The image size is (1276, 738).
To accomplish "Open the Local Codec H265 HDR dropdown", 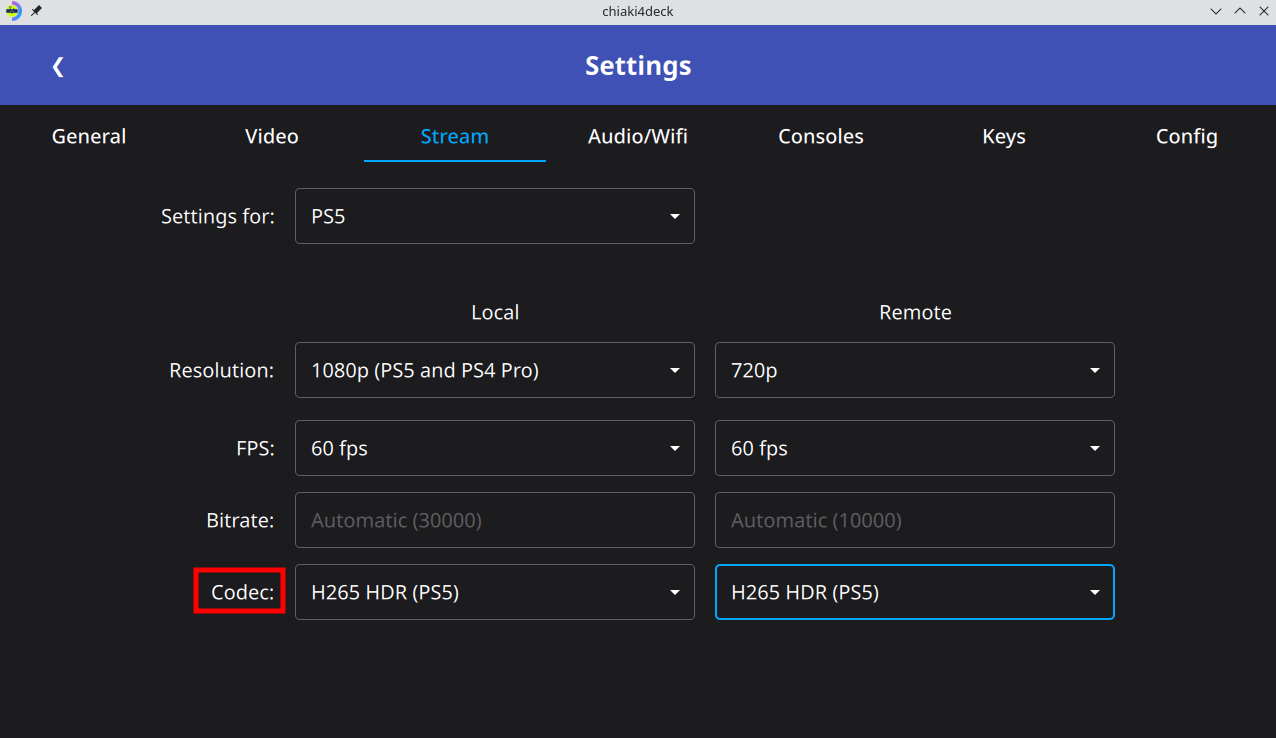I will click(x=495, y=592).
